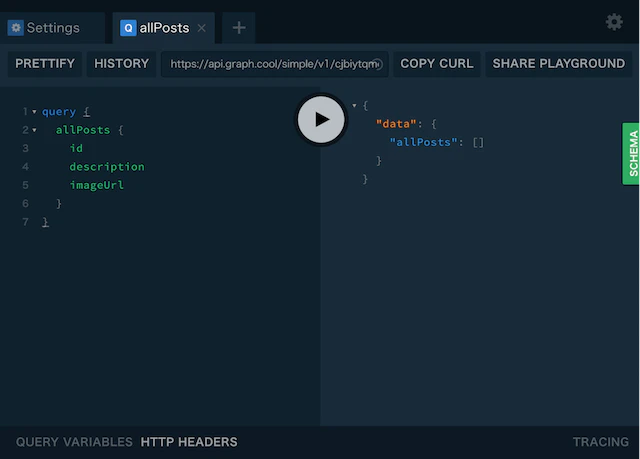Add a new tab with plus button

click(x=239, y=28)
